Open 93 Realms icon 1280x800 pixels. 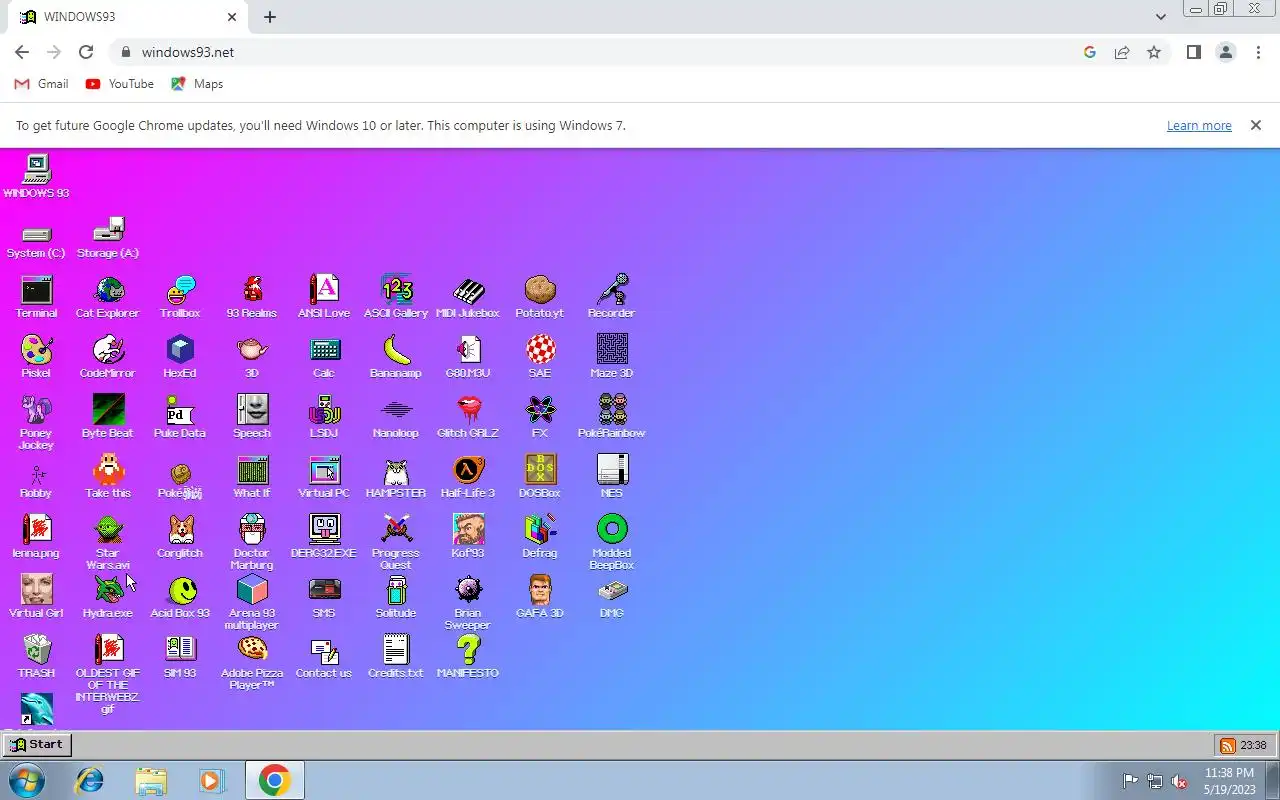tap(252, 297)
